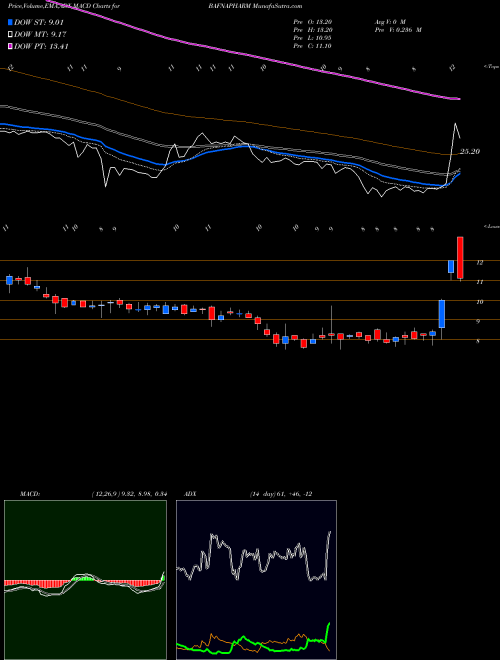Click the 'ADX' panel heading
The image size is (500, 660).
190,494
